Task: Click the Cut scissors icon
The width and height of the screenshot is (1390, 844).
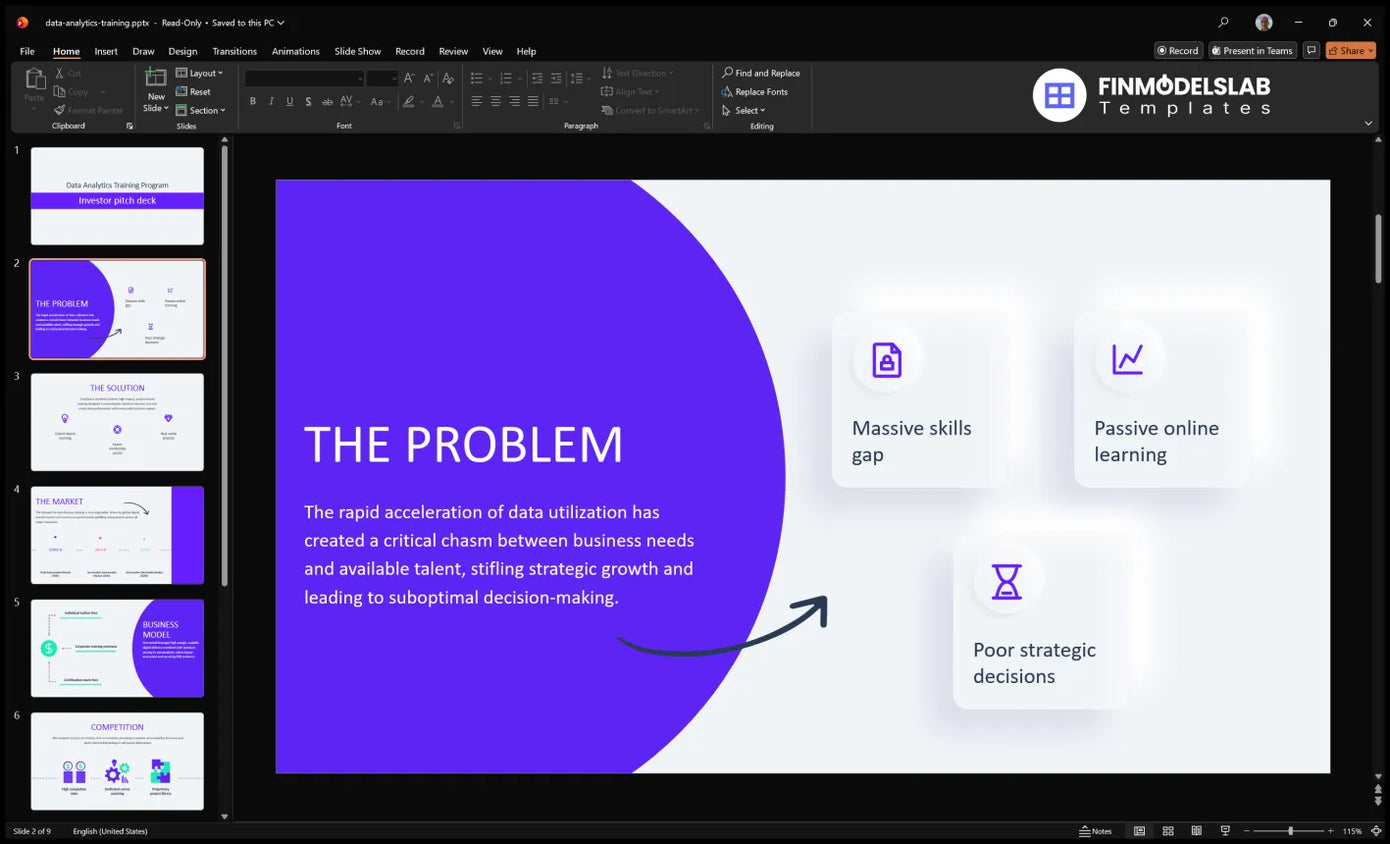Action: 60,73
